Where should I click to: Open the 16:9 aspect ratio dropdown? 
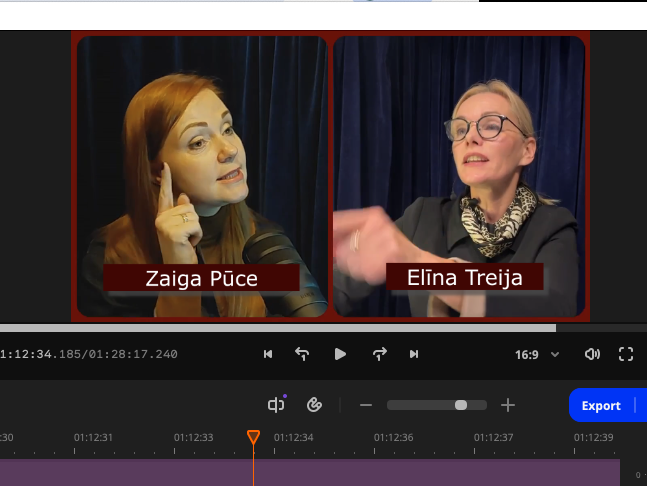click(x=537, y=354)
